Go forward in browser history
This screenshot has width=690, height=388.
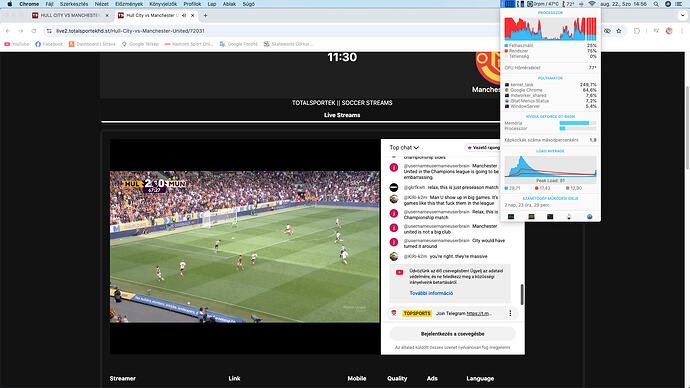(21, 31)
